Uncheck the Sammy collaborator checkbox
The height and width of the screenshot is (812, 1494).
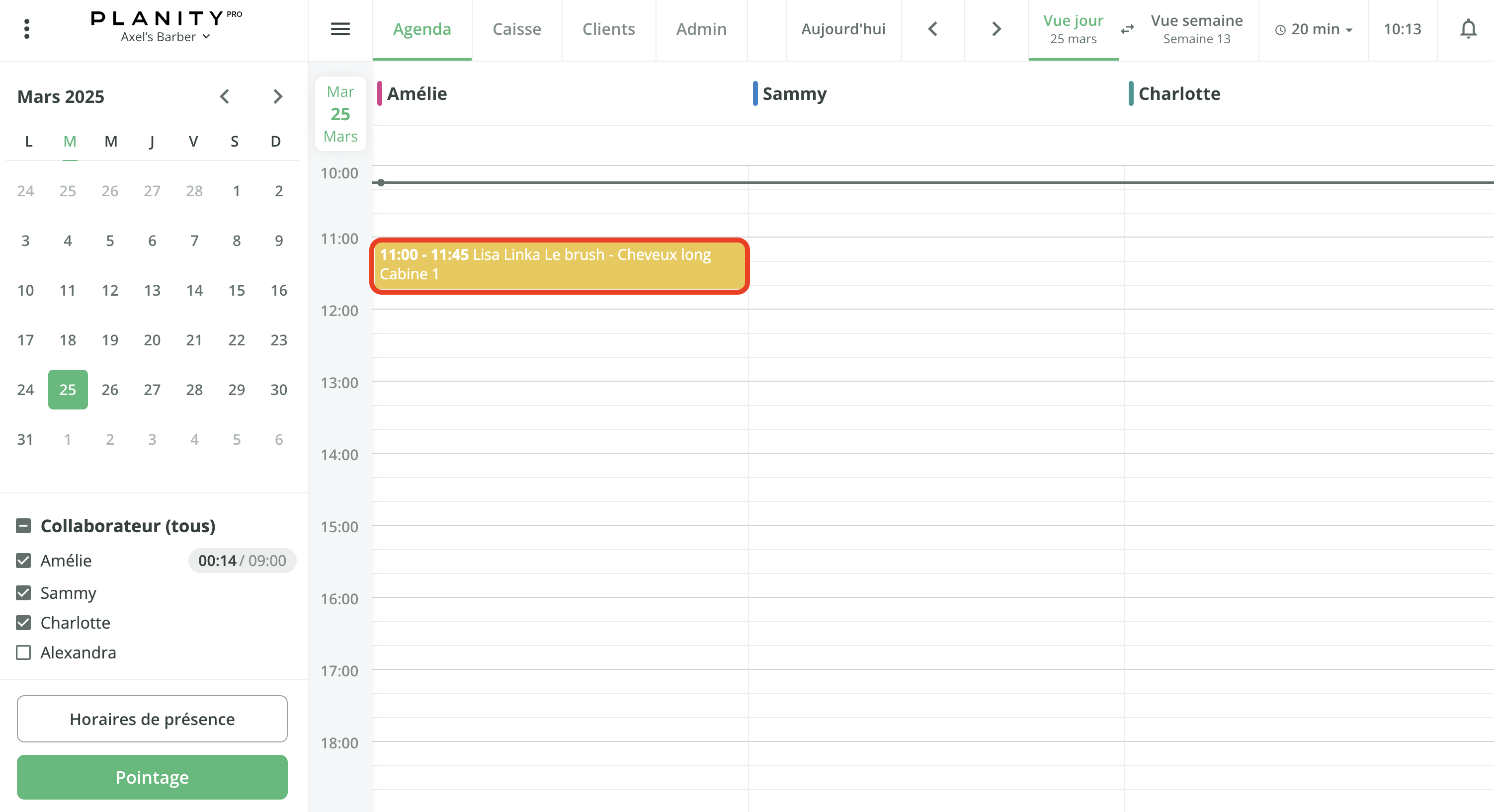coord(23,593)
